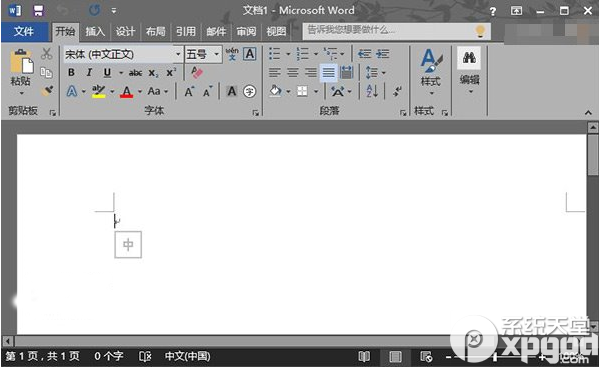
Task: Collapse the ribbon chevron
Action: (588, 113)
